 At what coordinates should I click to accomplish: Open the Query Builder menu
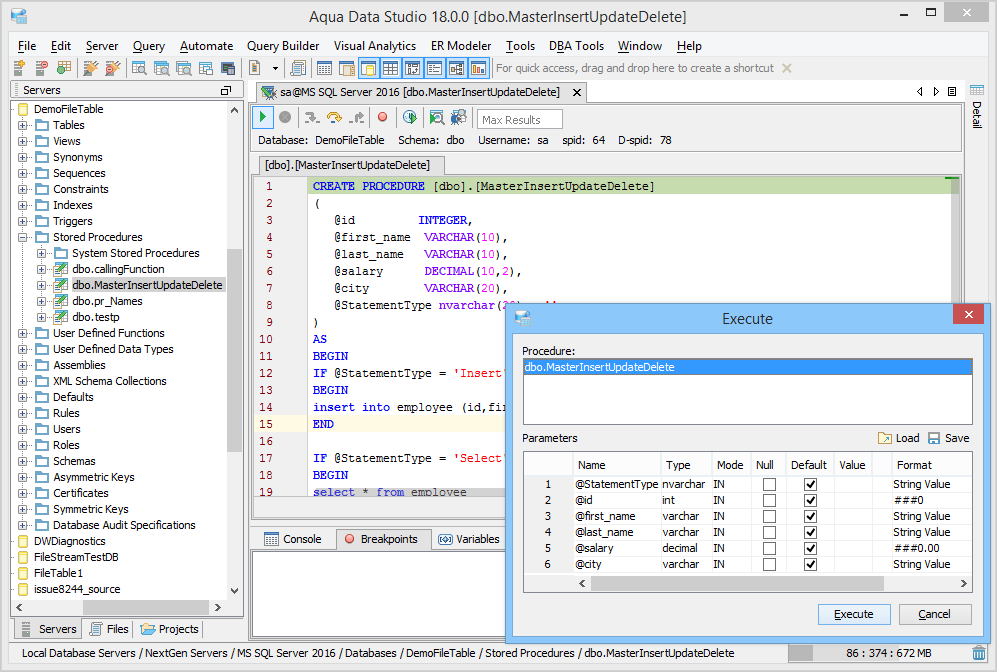(283, 46)
